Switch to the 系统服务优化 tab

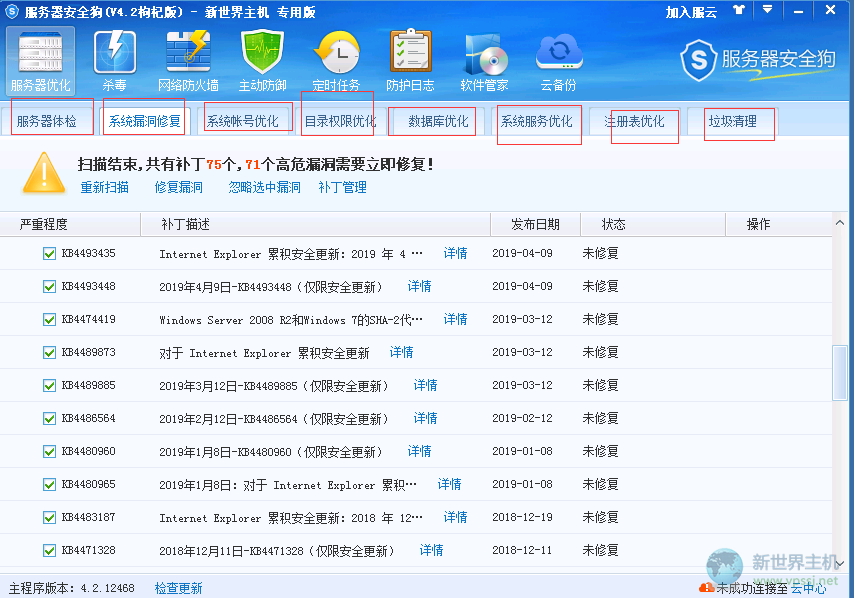(x=536, y=121)
